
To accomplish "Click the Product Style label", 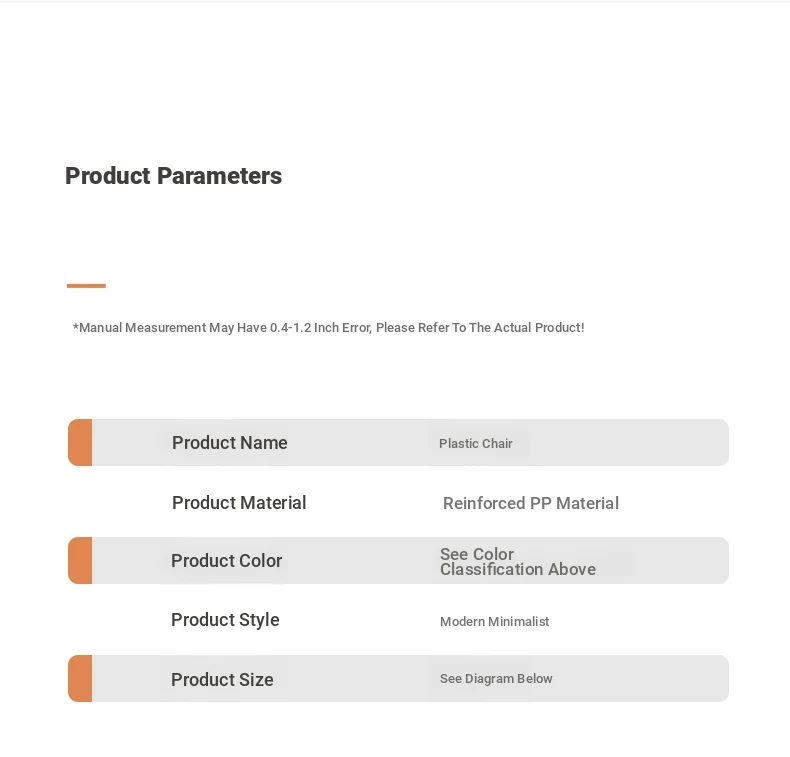I will coord(225,620).
